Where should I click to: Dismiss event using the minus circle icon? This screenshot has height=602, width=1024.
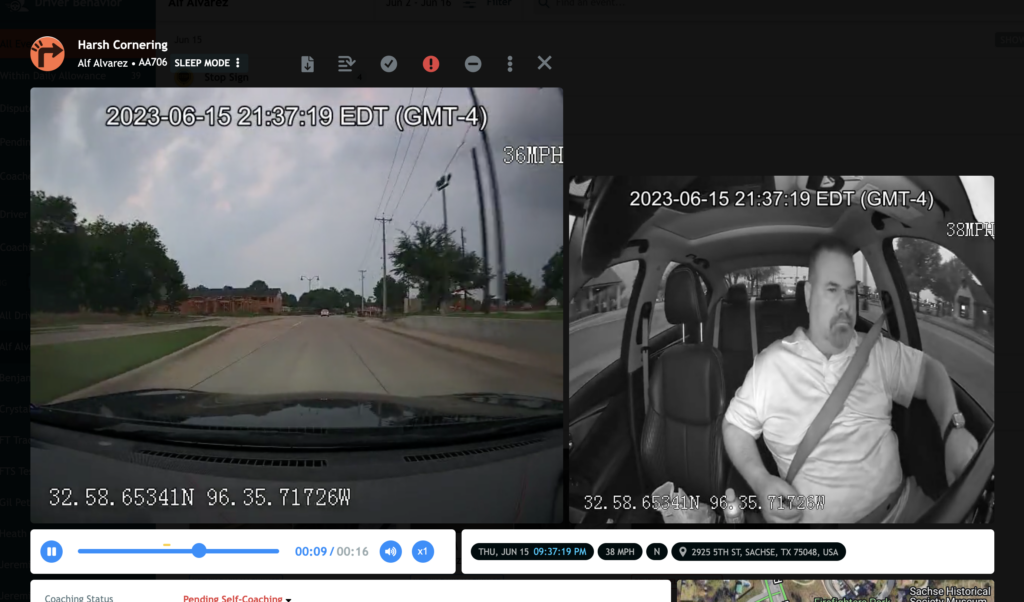[473, 63]
